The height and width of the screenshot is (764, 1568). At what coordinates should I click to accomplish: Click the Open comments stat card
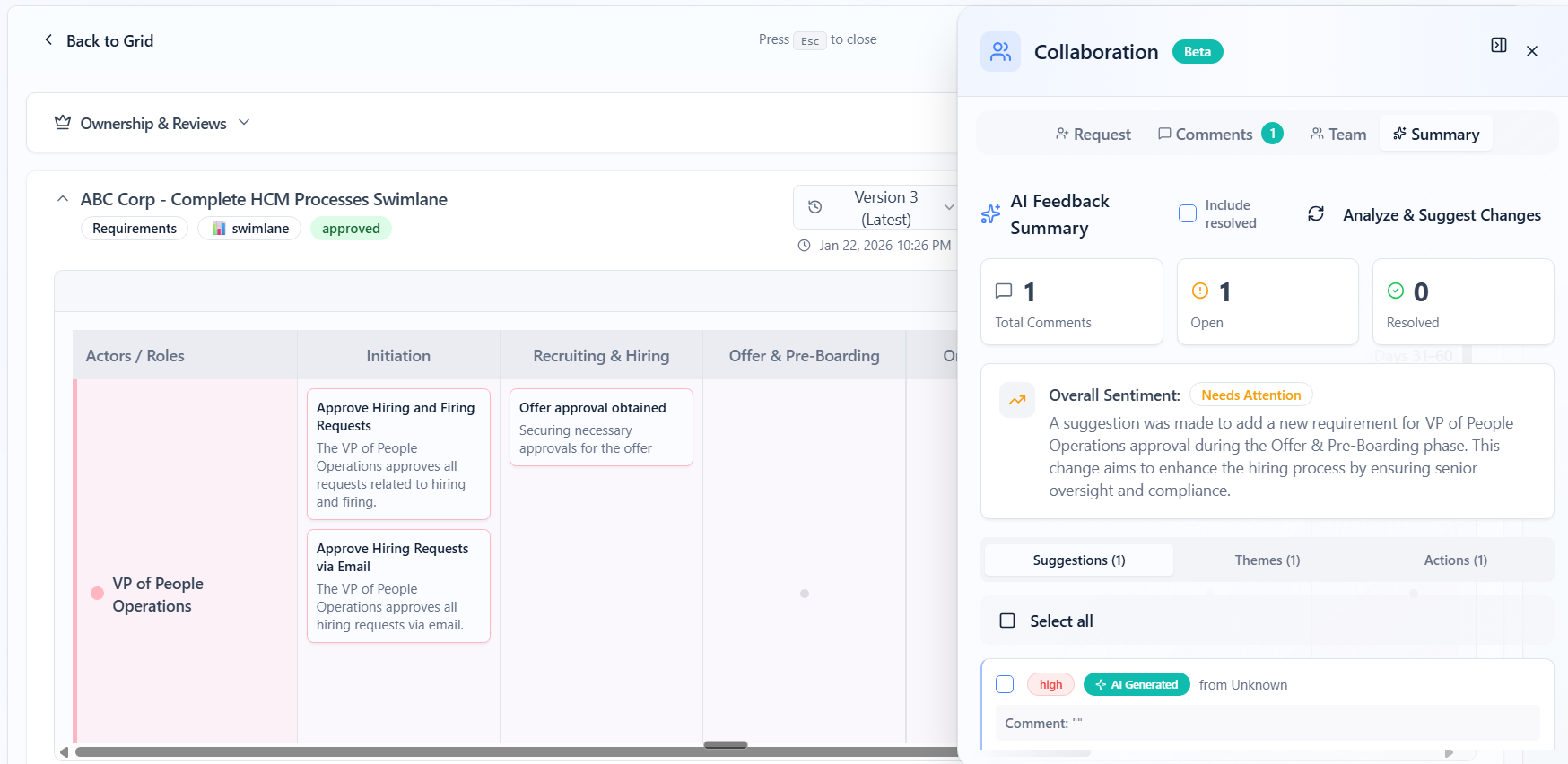[x=1267, y=301]
